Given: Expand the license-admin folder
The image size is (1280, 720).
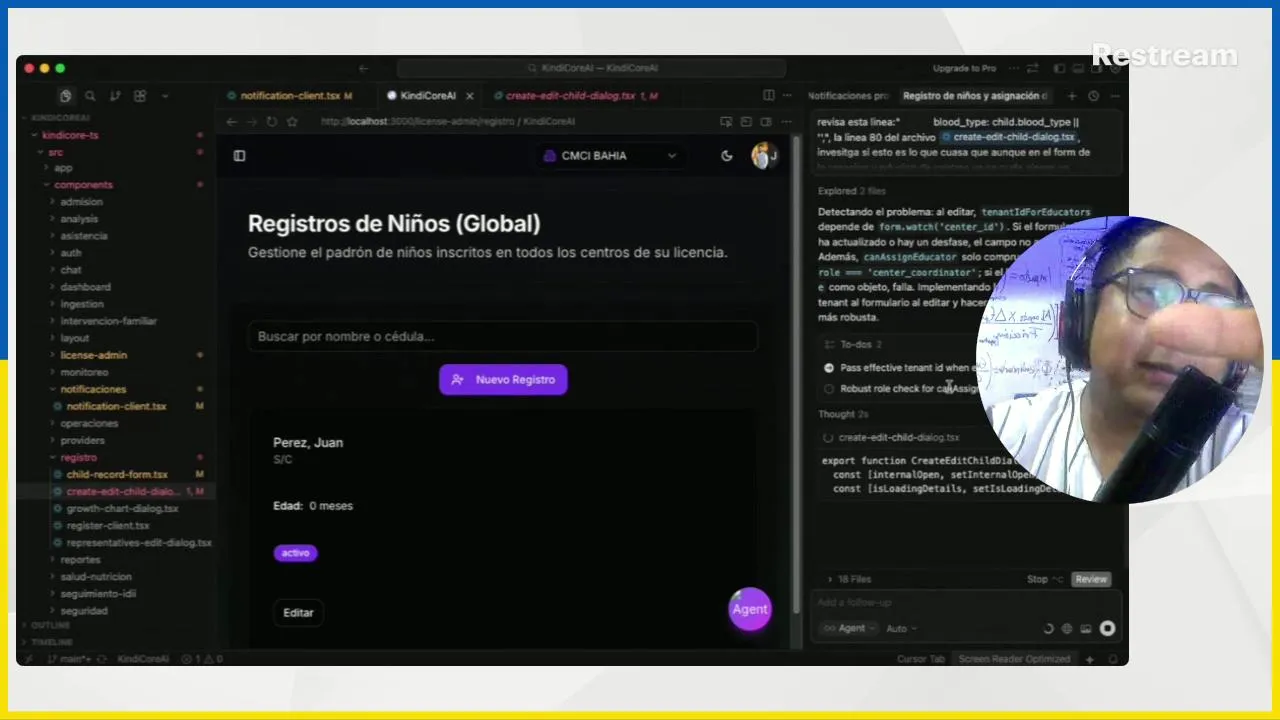Looking at the screenshot, I should click(93, 355).
